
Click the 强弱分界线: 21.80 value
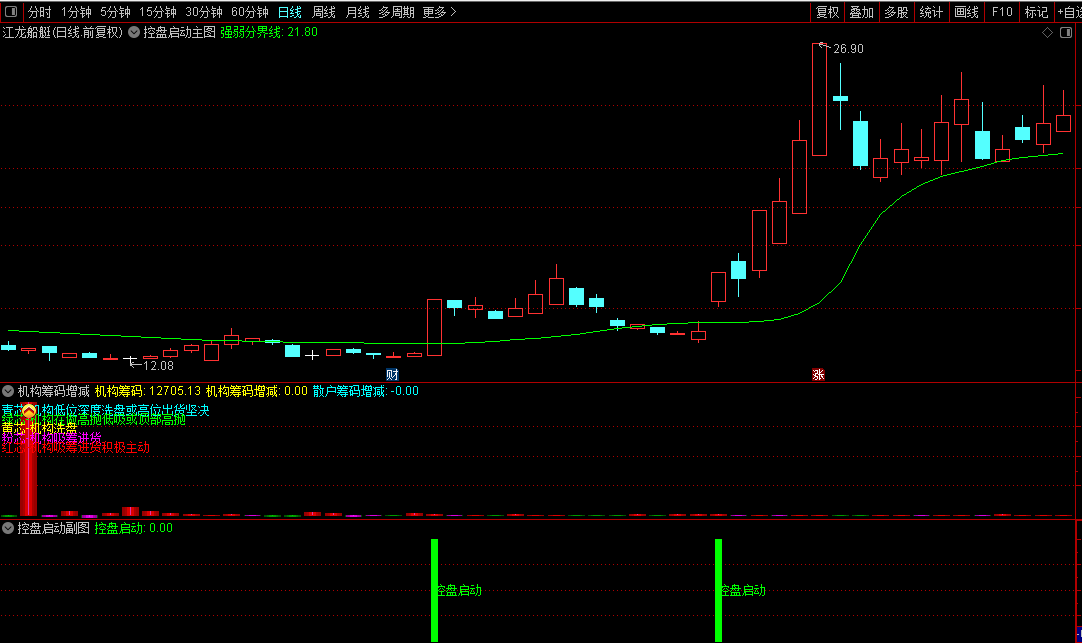tap(269, 32)
